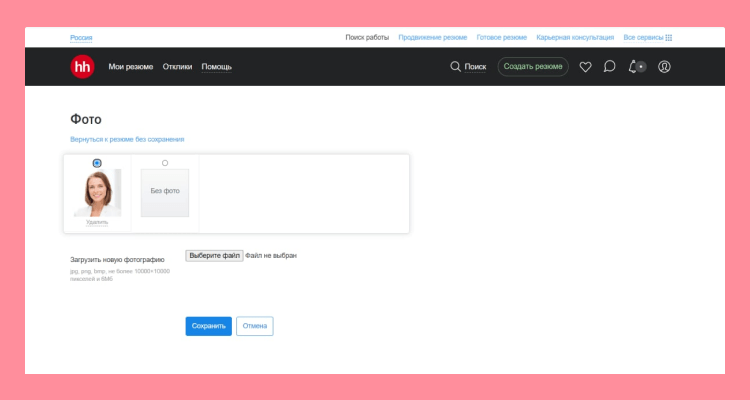The height and width of the screenshot is (400, 750).
Task: Click the Создать резюме button
Action: [533, 67]
